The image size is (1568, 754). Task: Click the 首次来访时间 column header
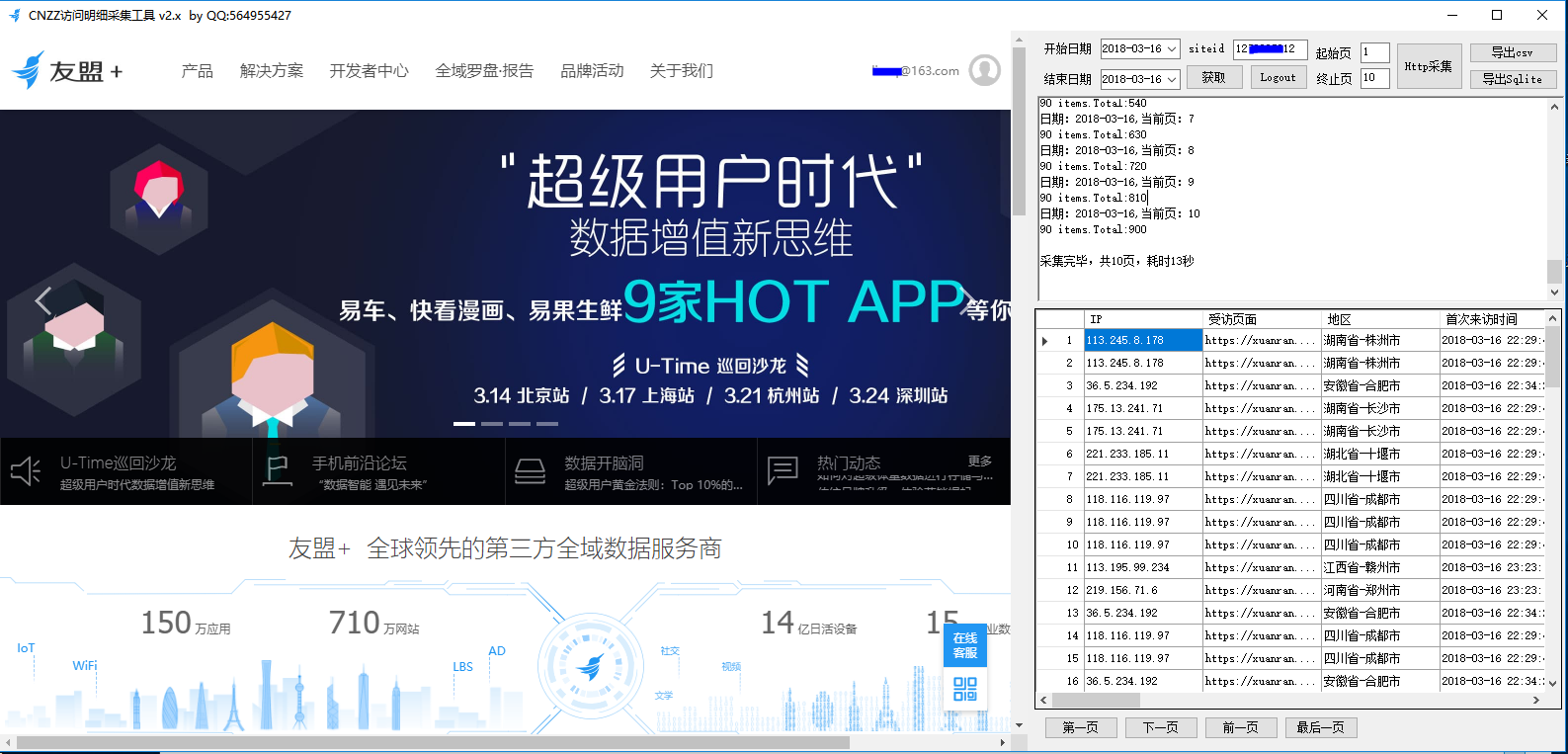pyautogui.click(x=1492, y=319)
